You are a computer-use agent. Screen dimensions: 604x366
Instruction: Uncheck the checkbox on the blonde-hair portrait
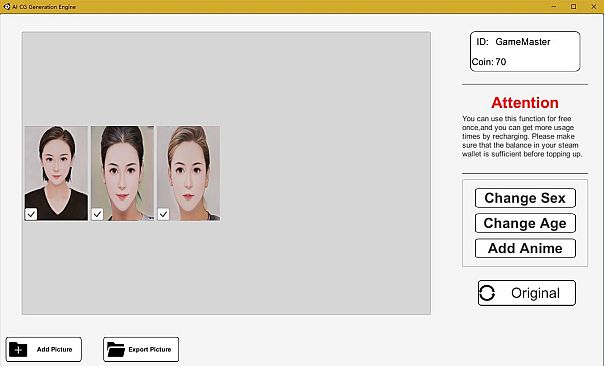coord(164,214)
